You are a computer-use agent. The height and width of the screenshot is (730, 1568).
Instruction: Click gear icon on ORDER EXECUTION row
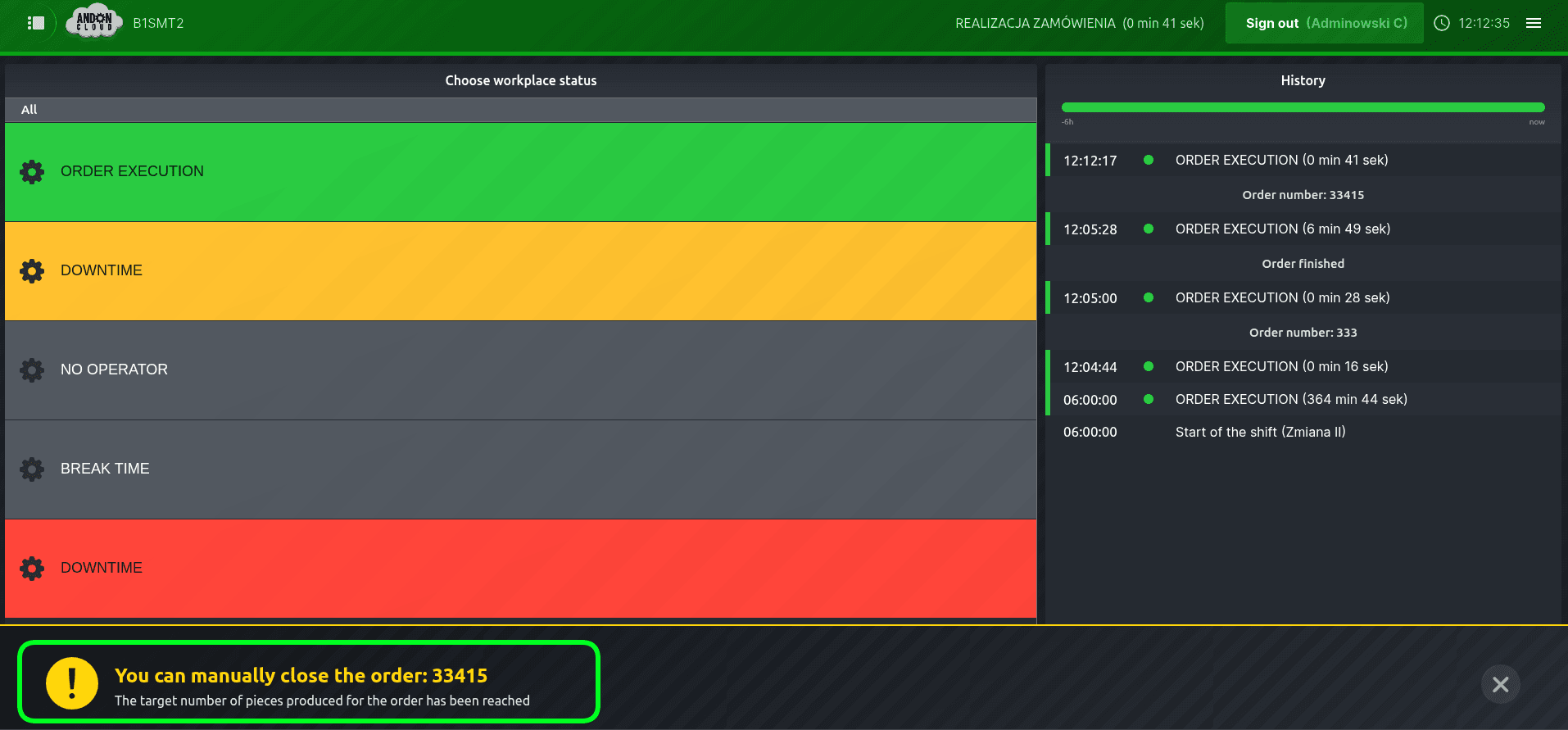(32, 172)
